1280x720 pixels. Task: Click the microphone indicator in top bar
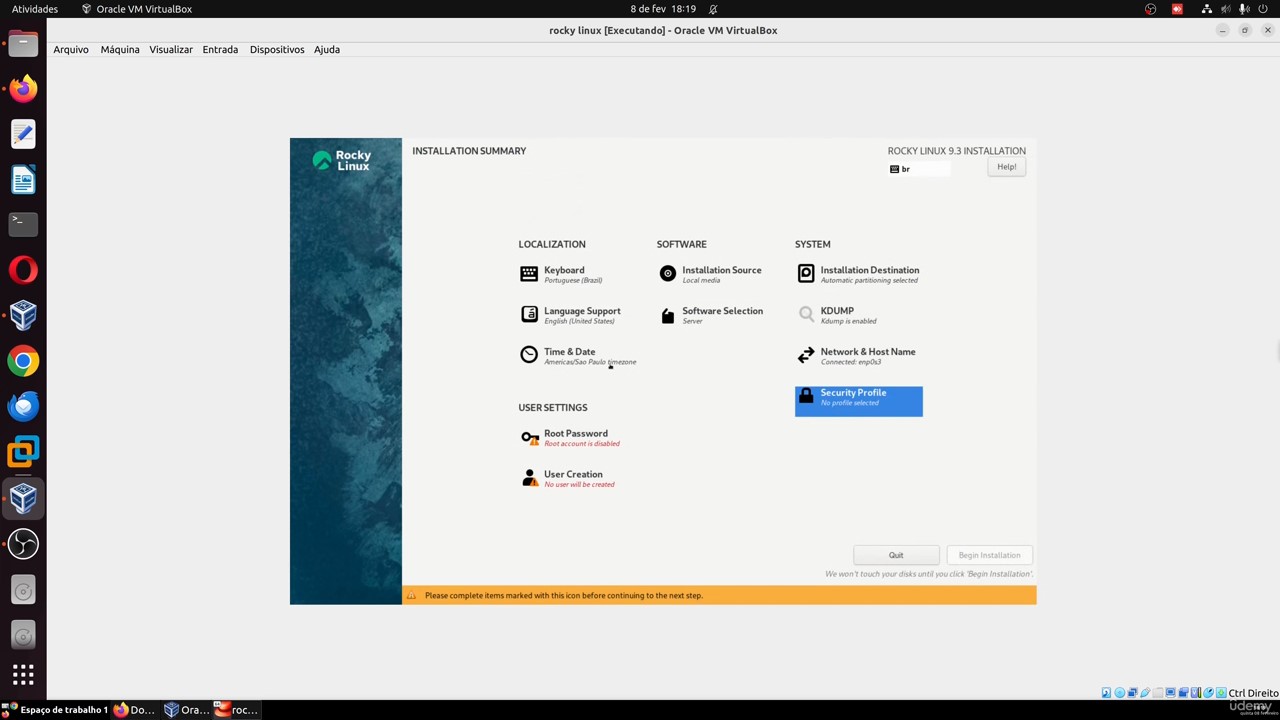pos(1244,9)
